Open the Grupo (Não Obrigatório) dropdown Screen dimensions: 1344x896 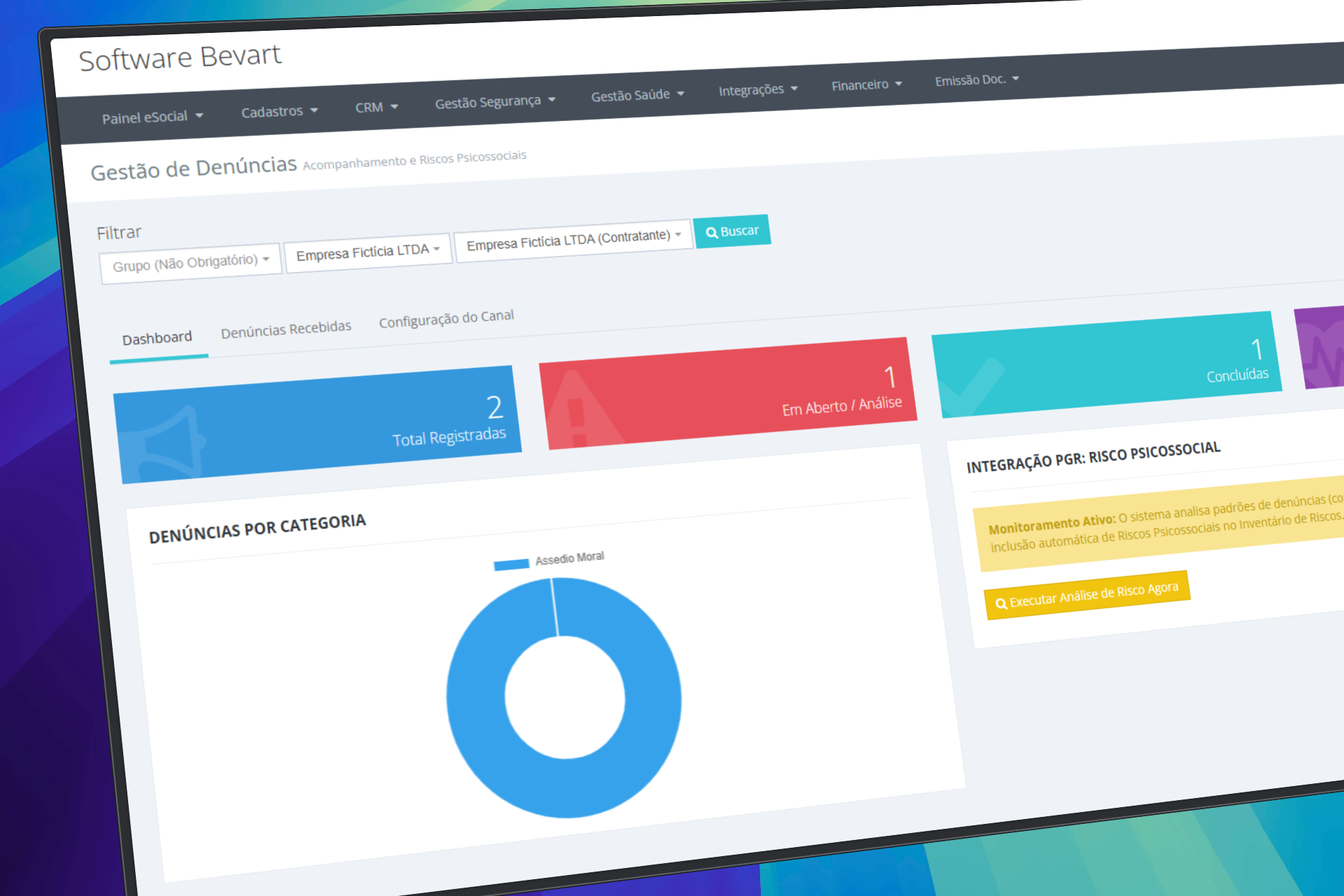[x=190, y=263]
